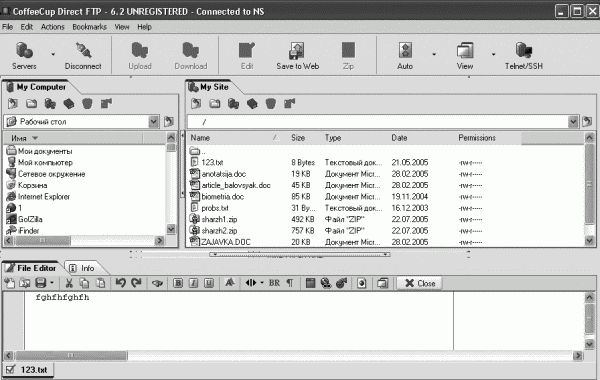Select the My Site panel tab

pyautogui.click(x=210, y=87)
